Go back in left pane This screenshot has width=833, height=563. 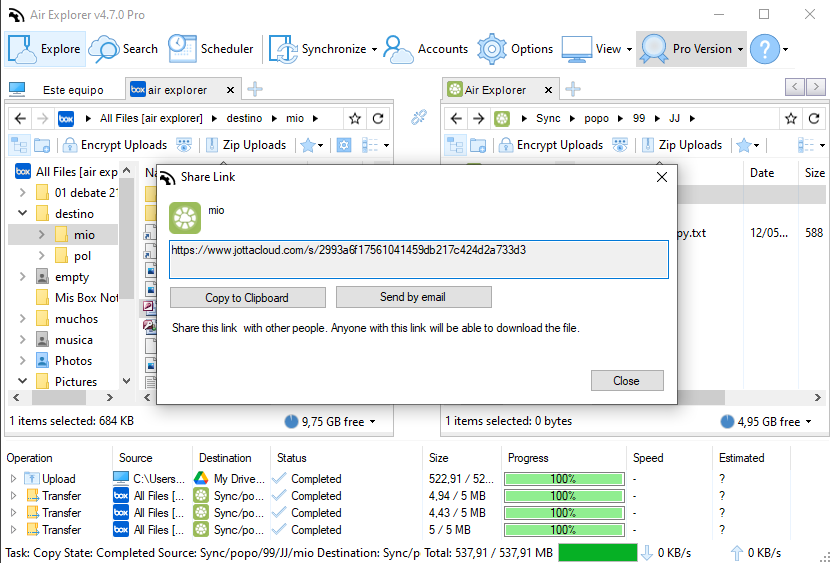point(20,118)
